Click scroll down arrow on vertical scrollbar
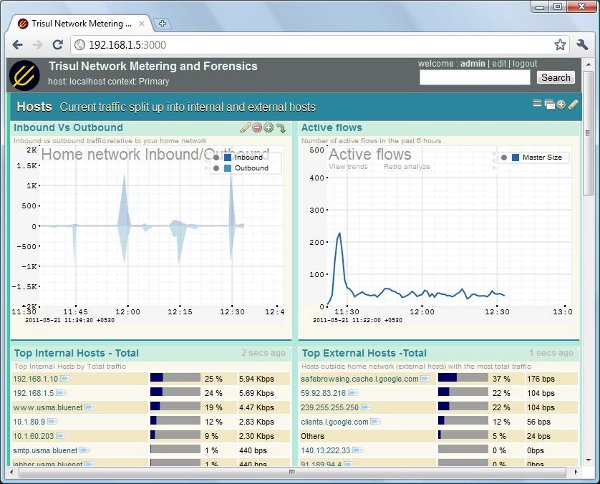Viewport: 600px width, 484px height. pyautogui.click(x=588, y=460)
